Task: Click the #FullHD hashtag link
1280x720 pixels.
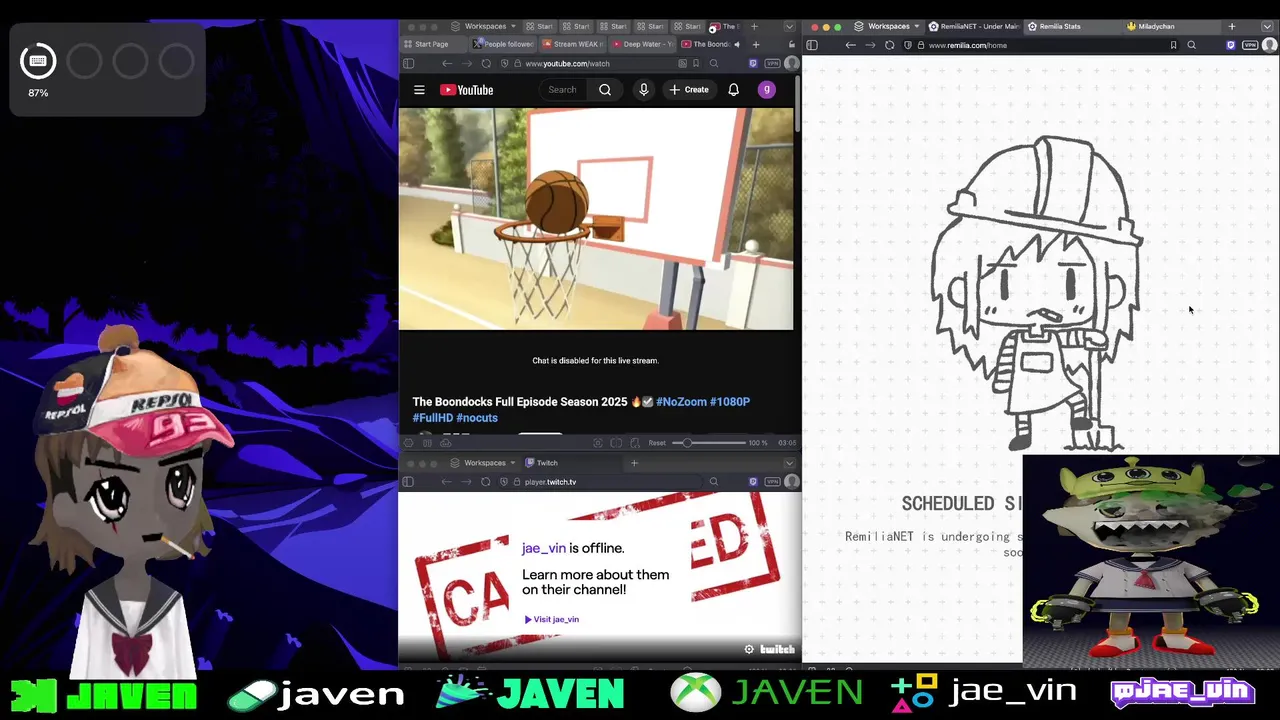Action: pos(433,418)
